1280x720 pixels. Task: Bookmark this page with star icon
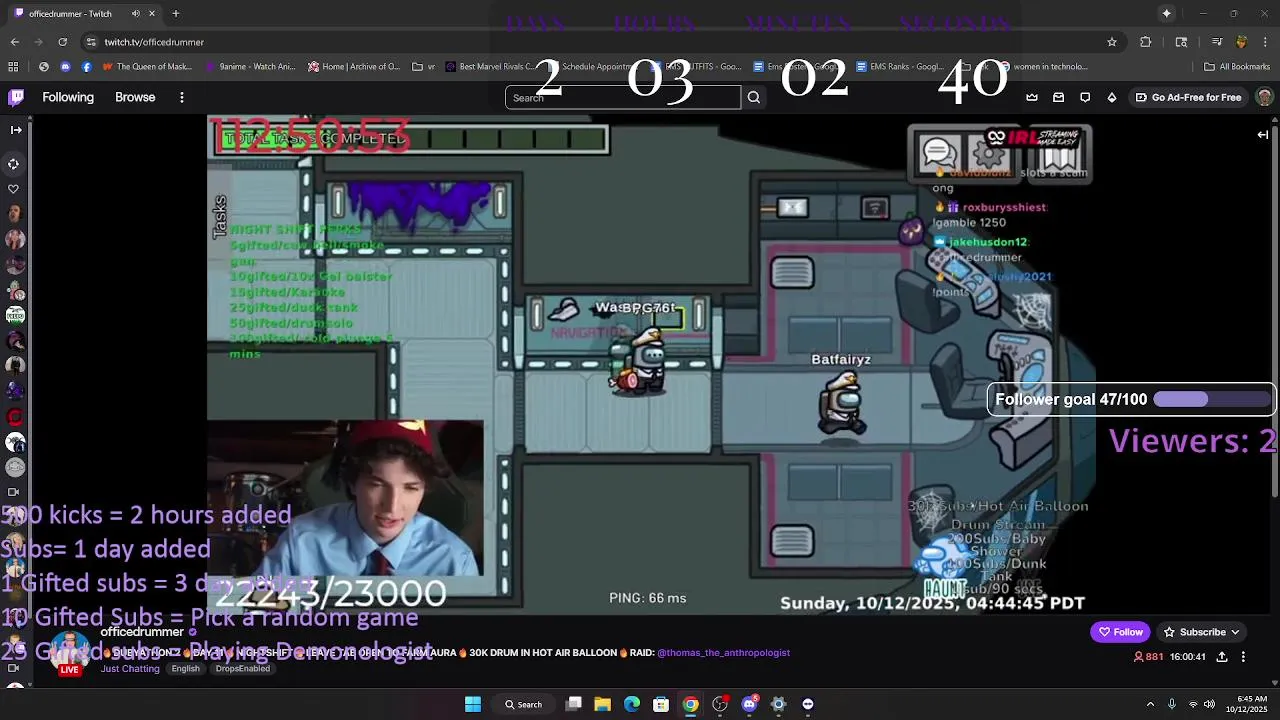(1112, 42)
